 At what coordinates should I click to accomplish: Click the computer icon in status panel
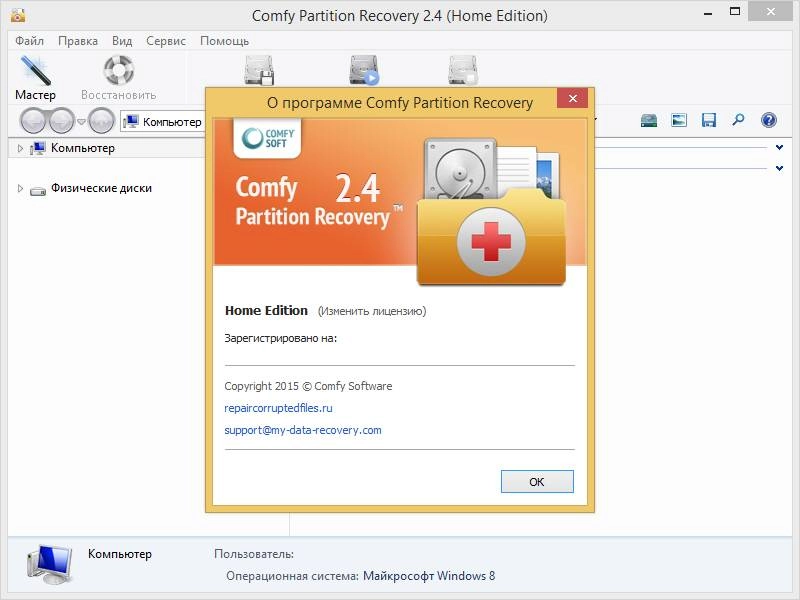49,563
